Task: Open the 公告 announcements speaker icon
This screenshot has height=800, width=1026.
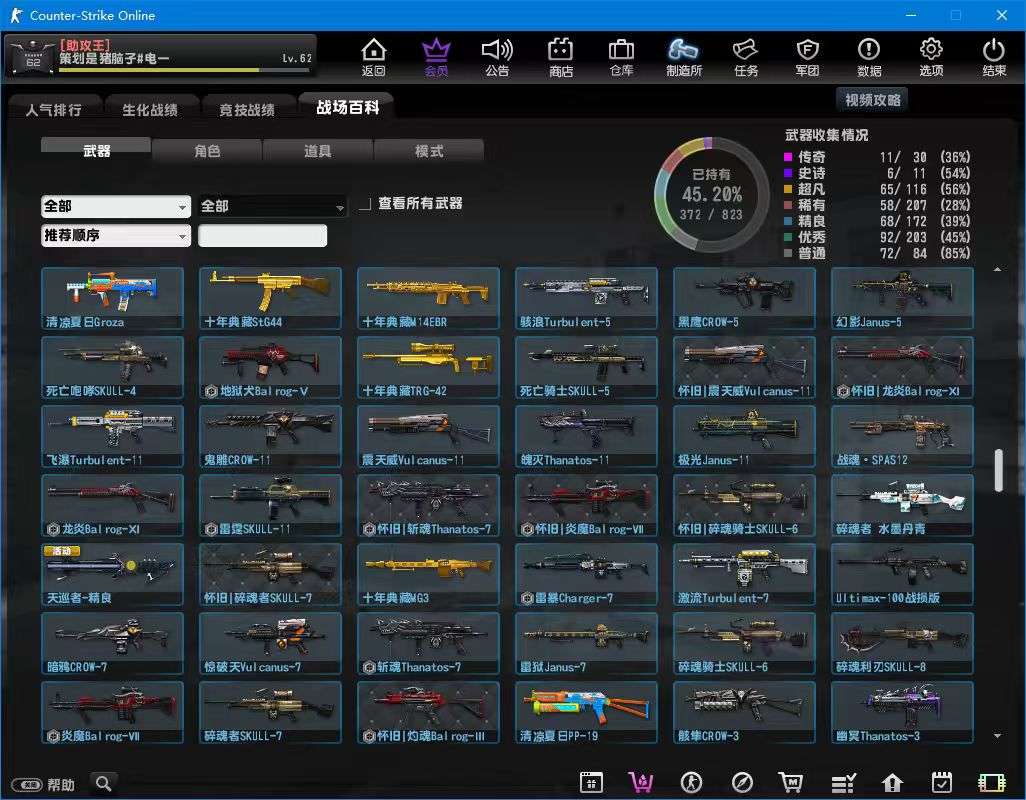Action: tap(497, 57)
